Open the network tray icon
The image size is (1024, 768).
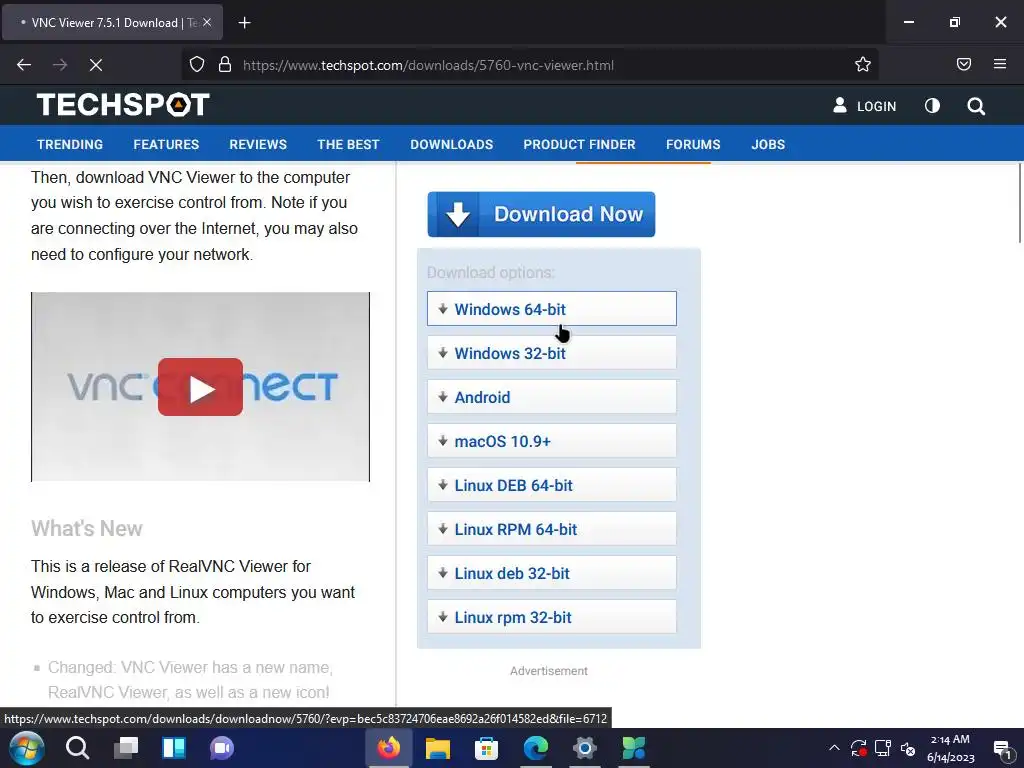coord(883,748)
